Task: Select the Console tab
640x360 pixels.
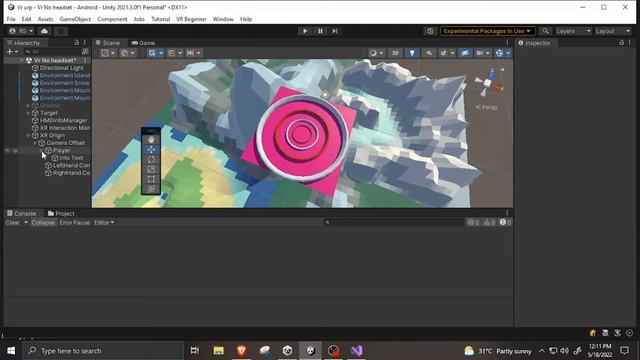Action: [22, 213]
